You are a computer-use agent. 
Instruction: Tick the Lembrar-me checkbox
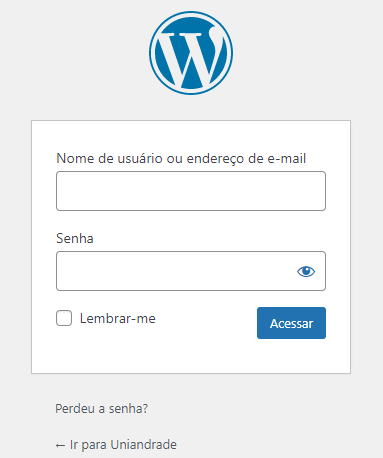pos(64,318)
